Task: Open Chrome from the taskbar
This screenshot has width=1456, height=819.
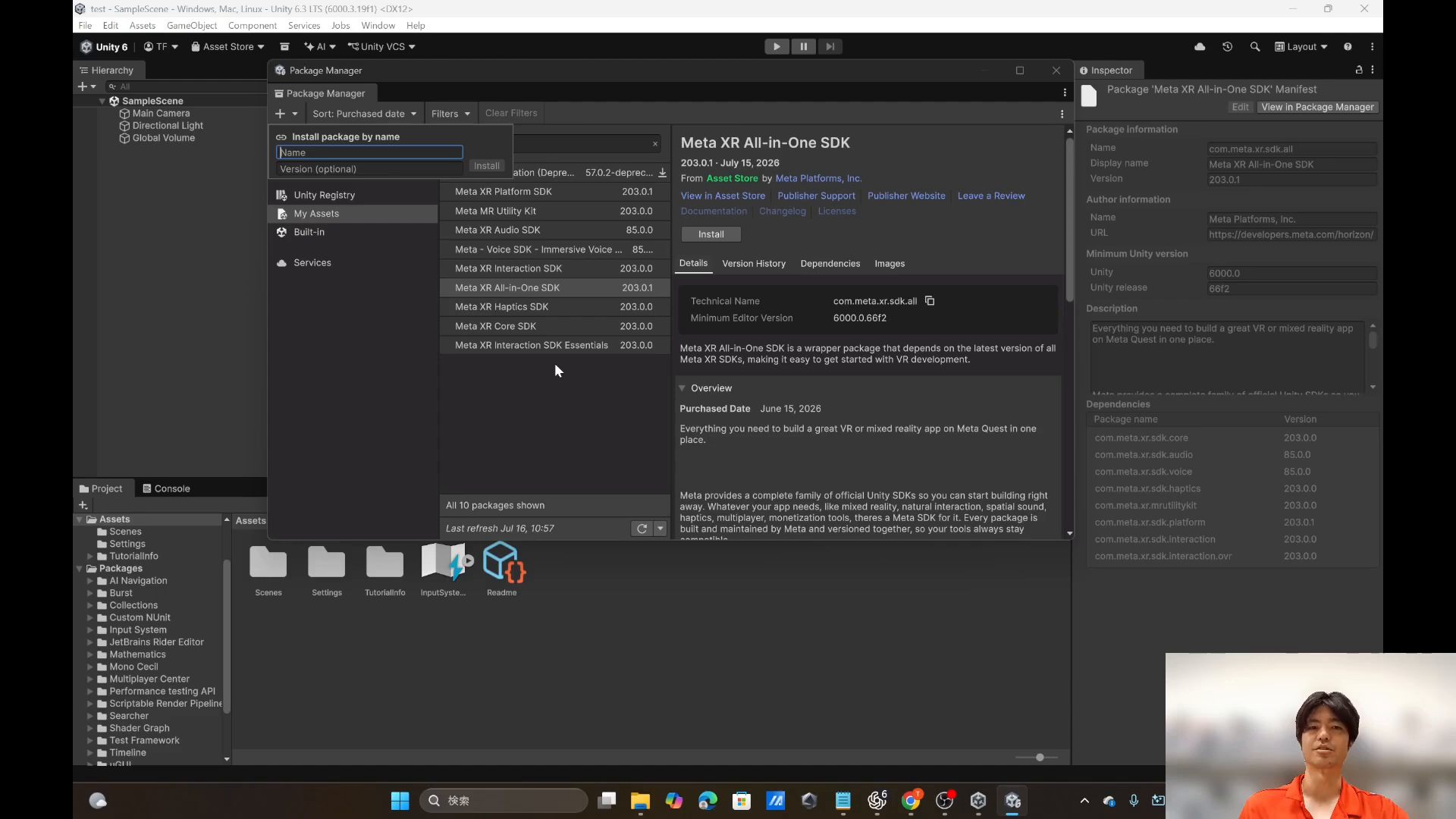Action: tap(911, 801)
